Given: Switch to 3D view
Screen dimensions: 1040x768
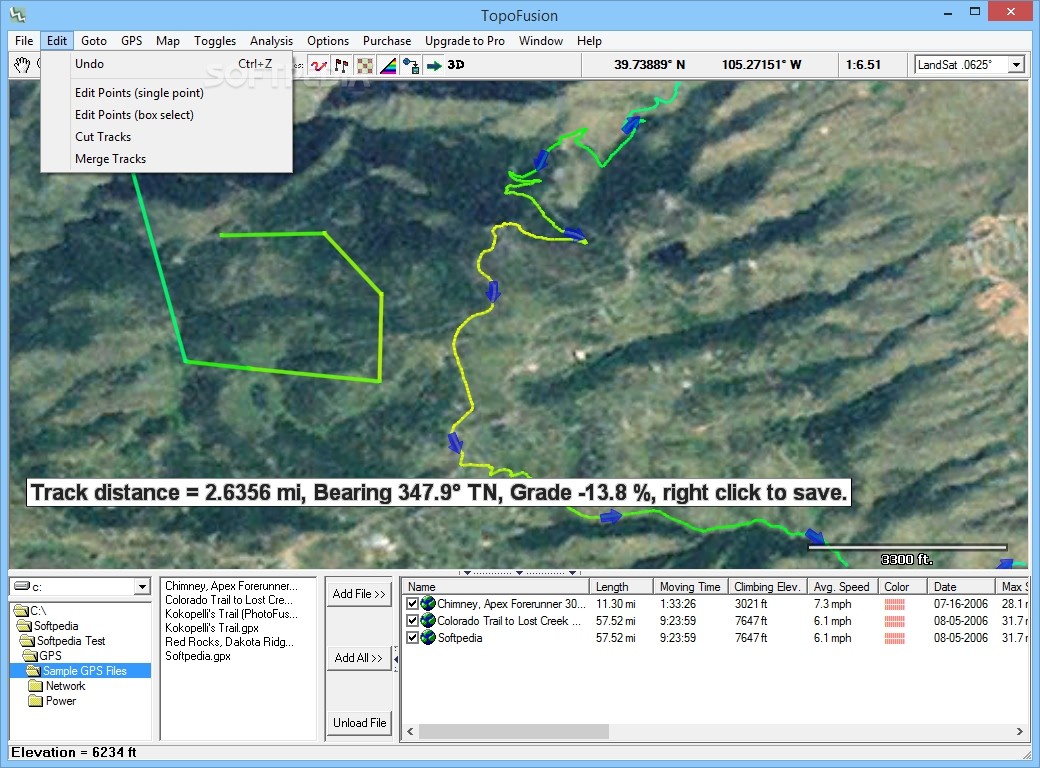Looking at the screenshot, I should click(456, 65).
